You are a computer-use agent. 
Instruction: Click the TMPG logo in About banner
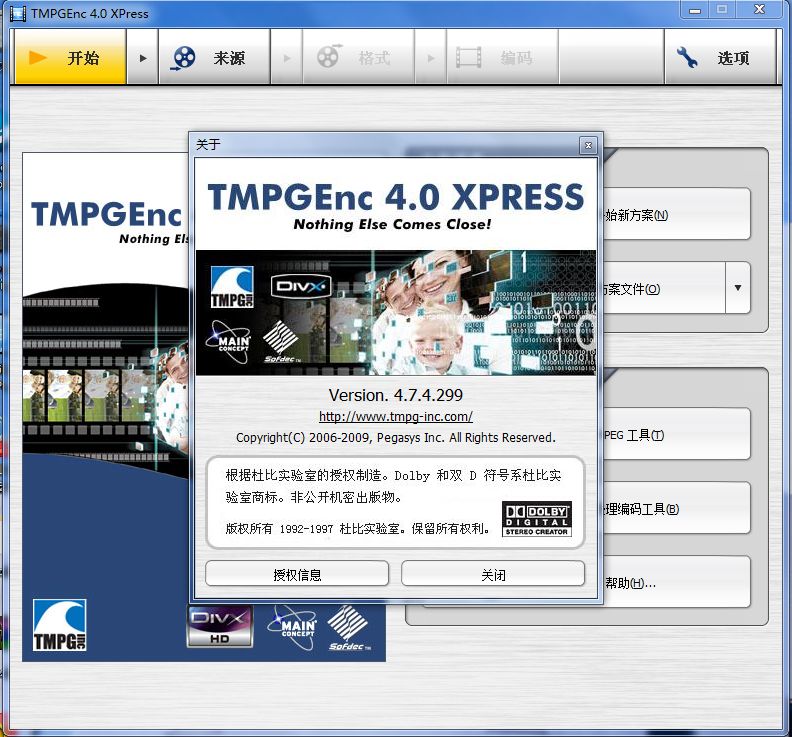click(x=232, y=287)
